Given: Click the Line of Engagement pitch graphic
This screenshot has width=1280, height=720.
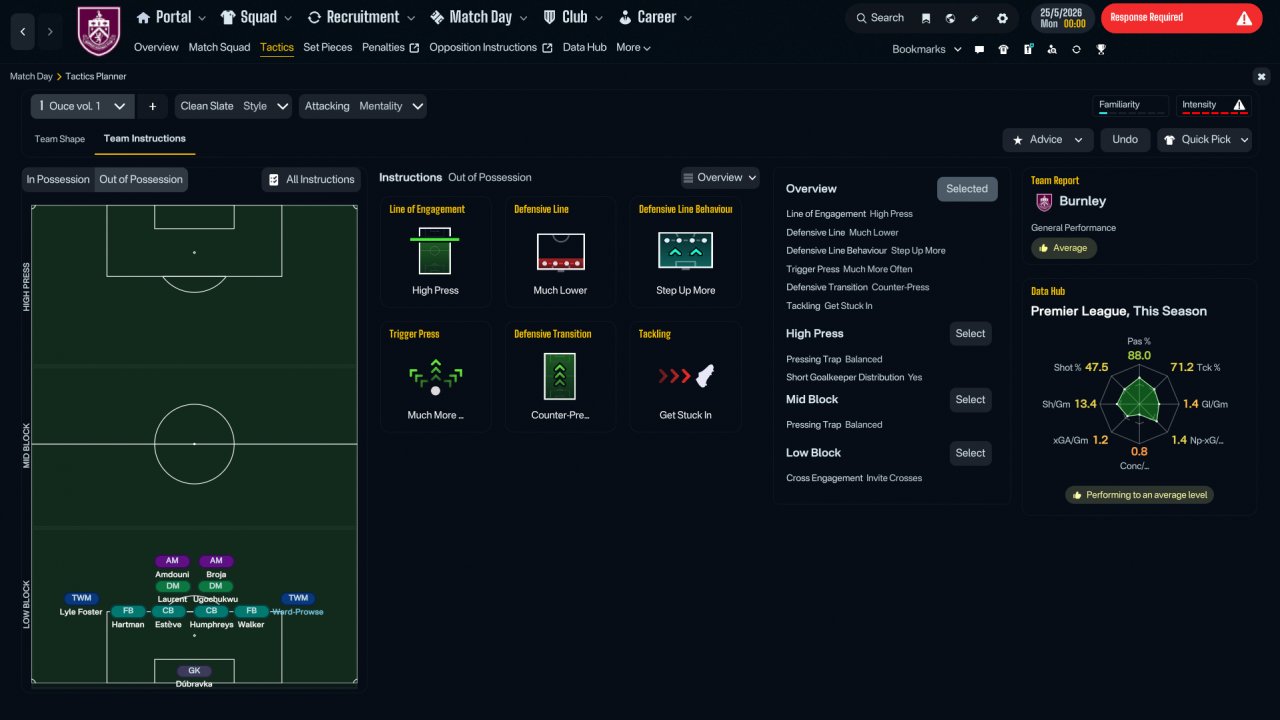Looking at the screenshot, I should tap(435, 250).
